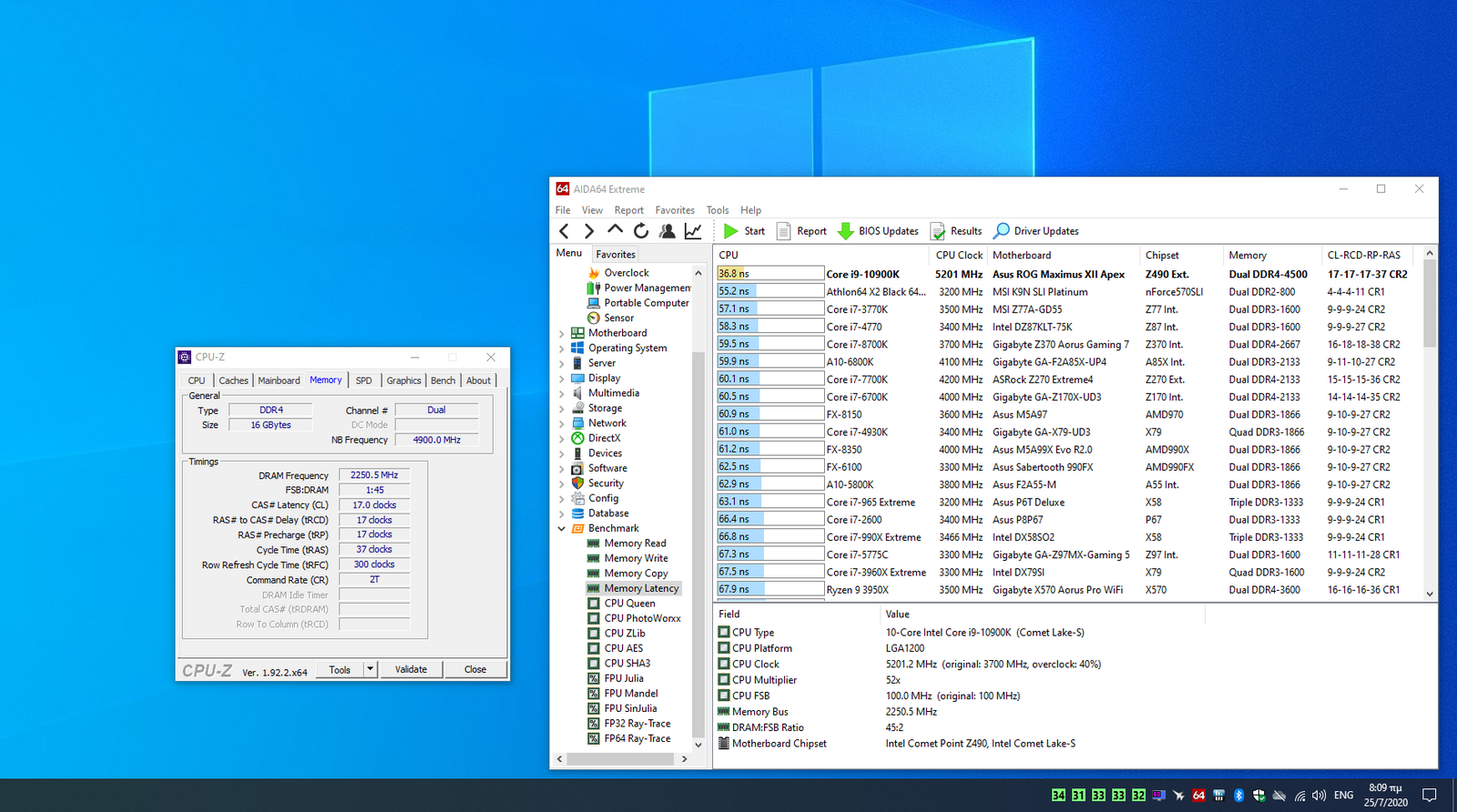Switch to the Caches tab in CPU-Z
The width and height of the screenshot is (1457, 812).
point(233,381)
